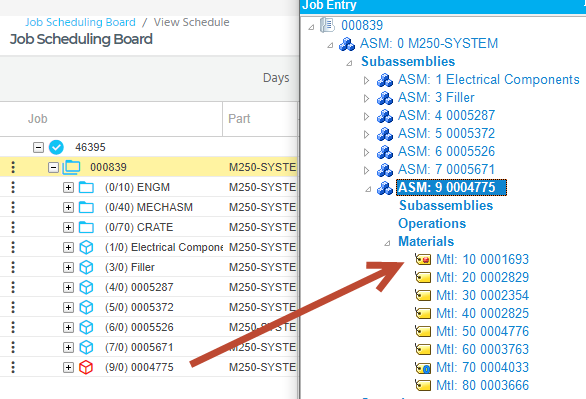The height and width of the screenshot is (399, 586).
Task: Expand the (9/0) 0004775 row
Action: 68,367
